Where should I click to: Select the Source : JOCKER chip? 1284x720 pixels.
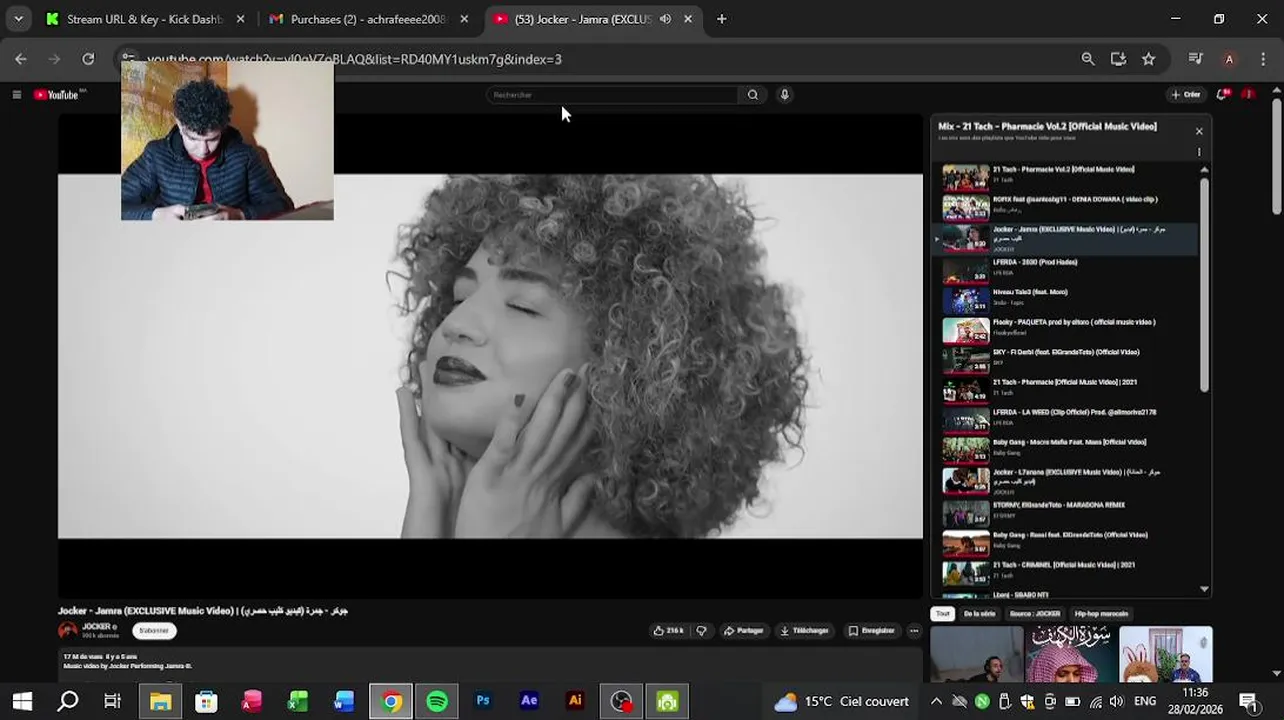click(1034, 614)
